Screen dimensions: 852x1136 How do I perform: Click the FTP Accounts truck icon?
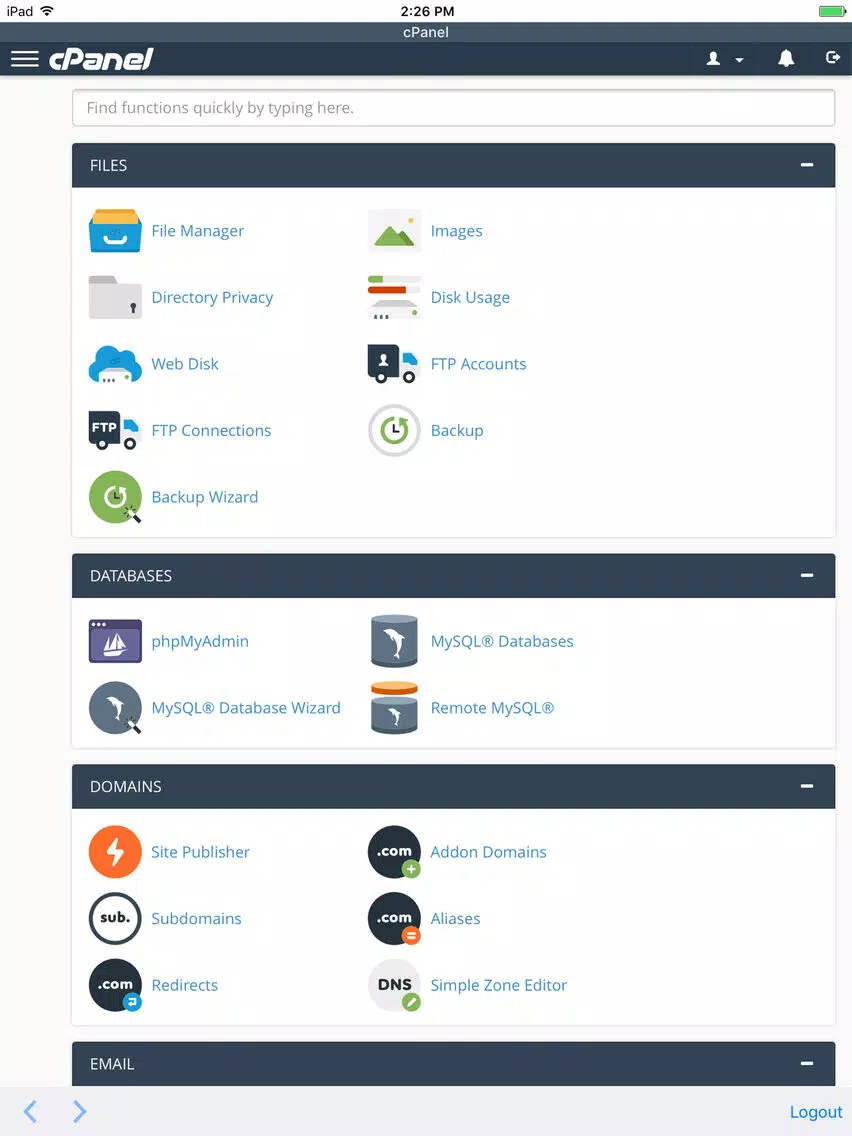click(394, 364)
